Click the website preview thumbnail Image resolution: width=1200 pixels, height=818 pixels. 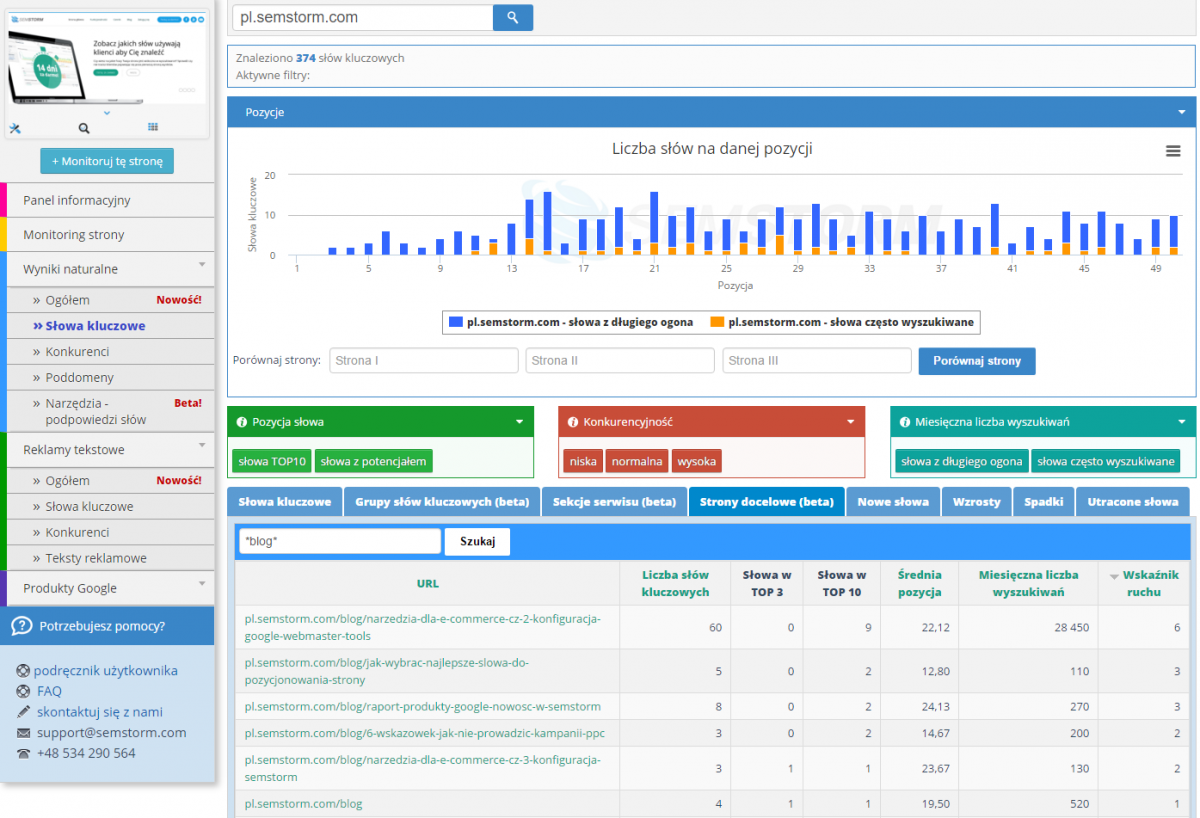coord(107,57)
